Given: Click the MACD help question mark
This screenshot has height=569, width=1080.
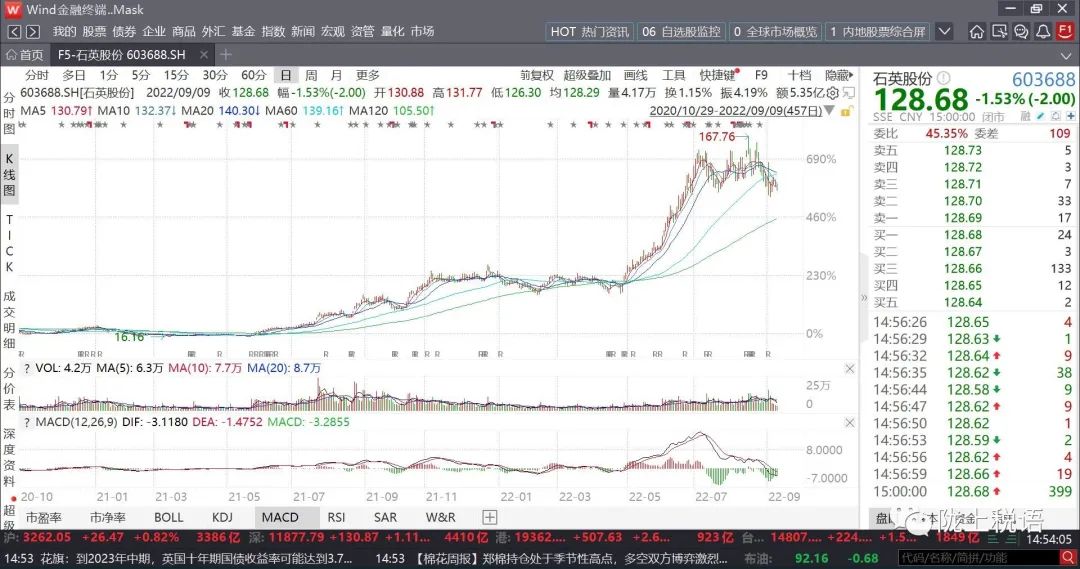Looking at the screenshot, I should [26, 422].
